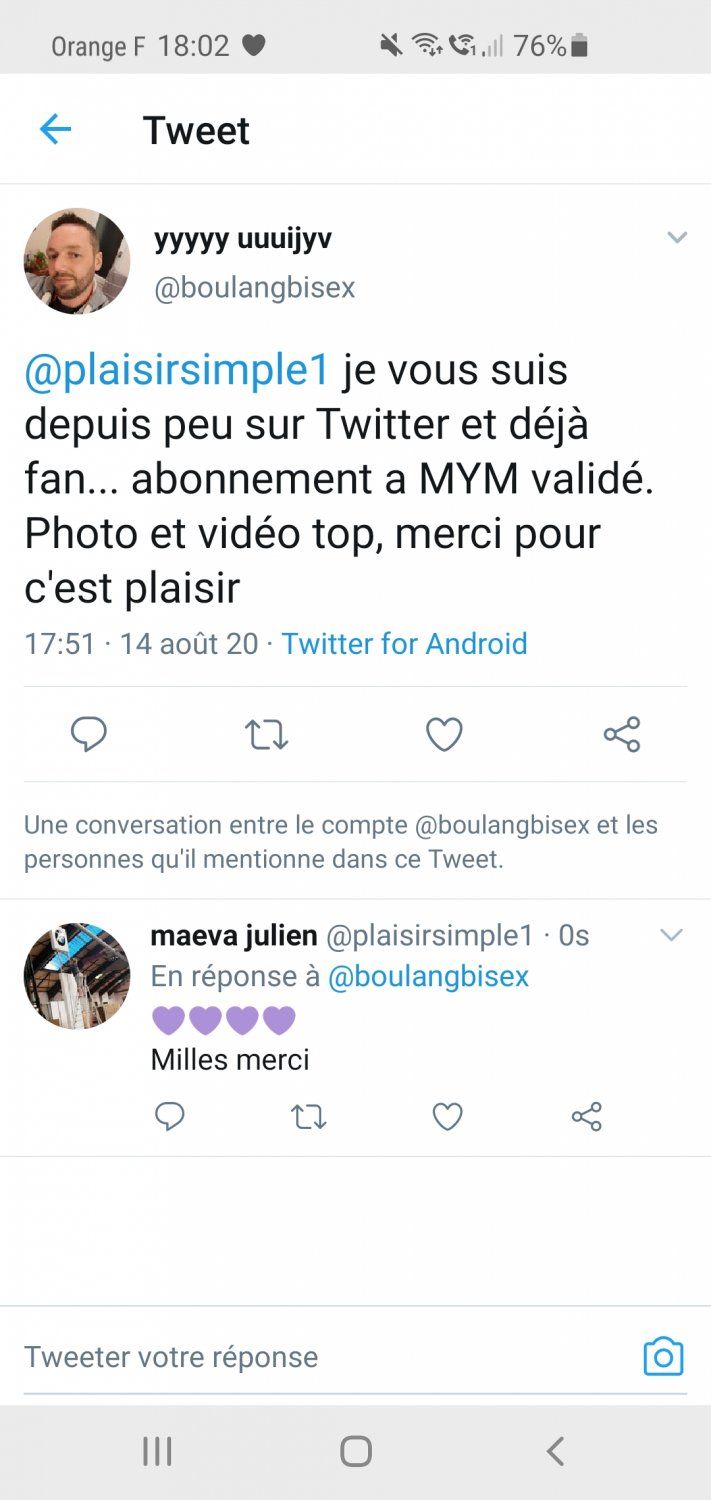
Task: Like the main tweet with the heart
Action: tap(444, 735)
